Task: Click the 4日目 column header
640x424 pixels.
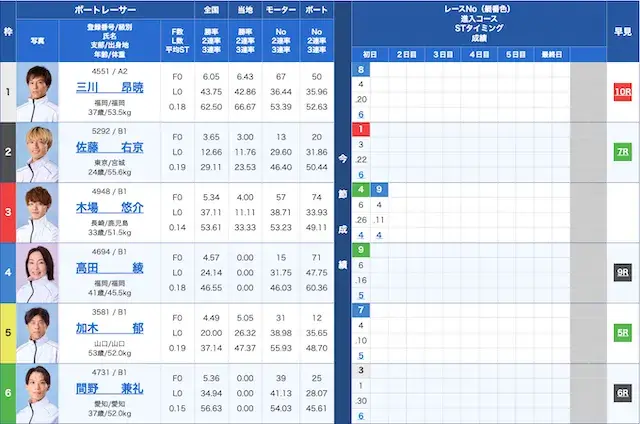Action: point(479,54)
